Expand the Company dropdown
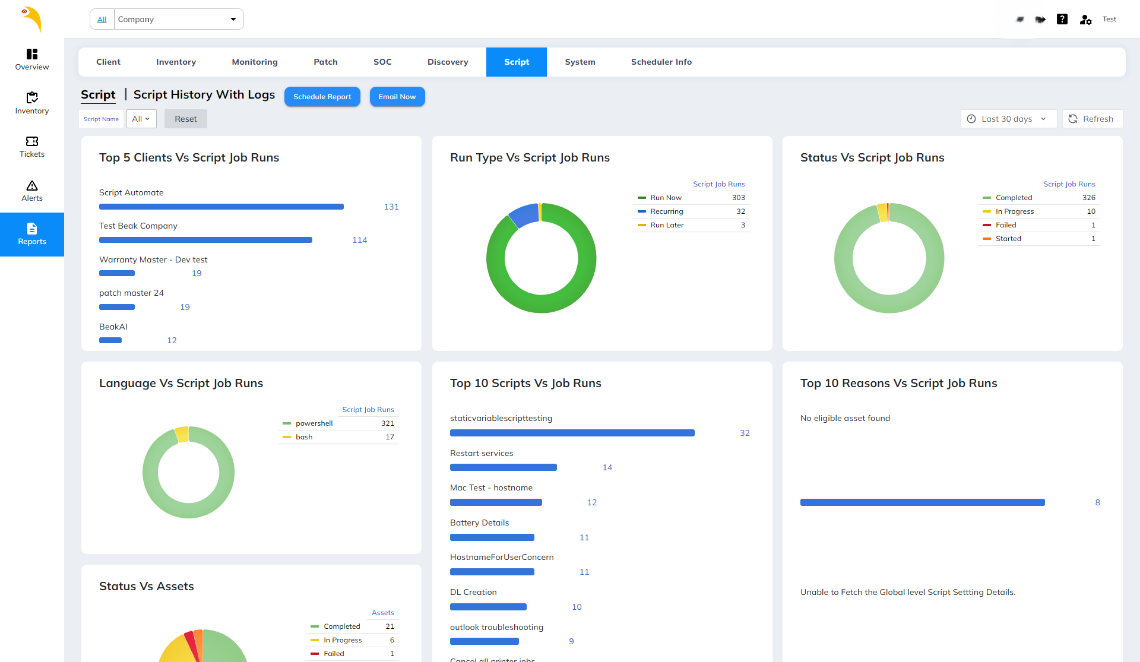This screenshot has height=662, width=1140. click(x=178, y=19)
